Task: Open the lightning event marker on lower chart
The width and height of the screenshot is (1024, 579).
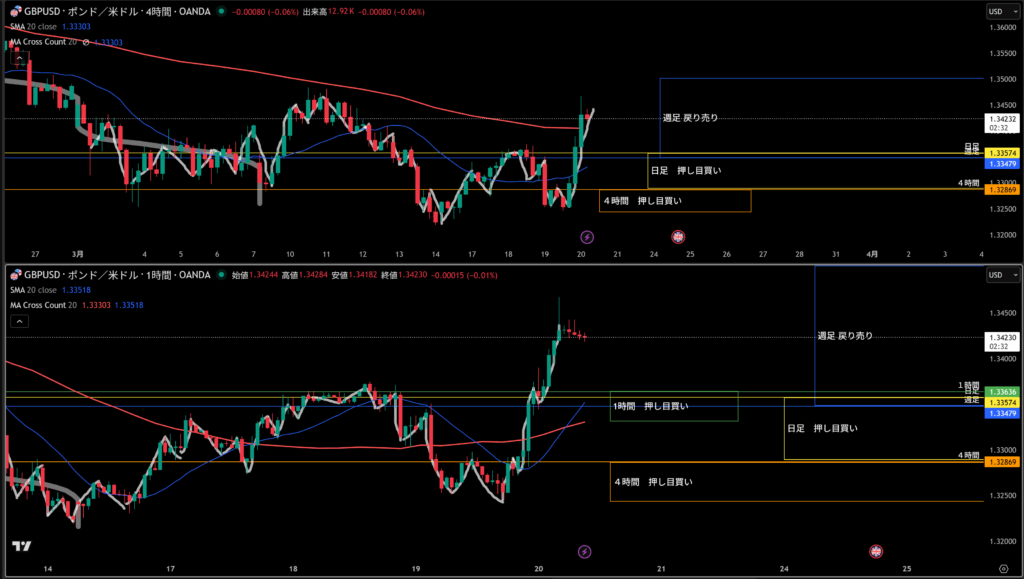Action: [x=585, y=551]
